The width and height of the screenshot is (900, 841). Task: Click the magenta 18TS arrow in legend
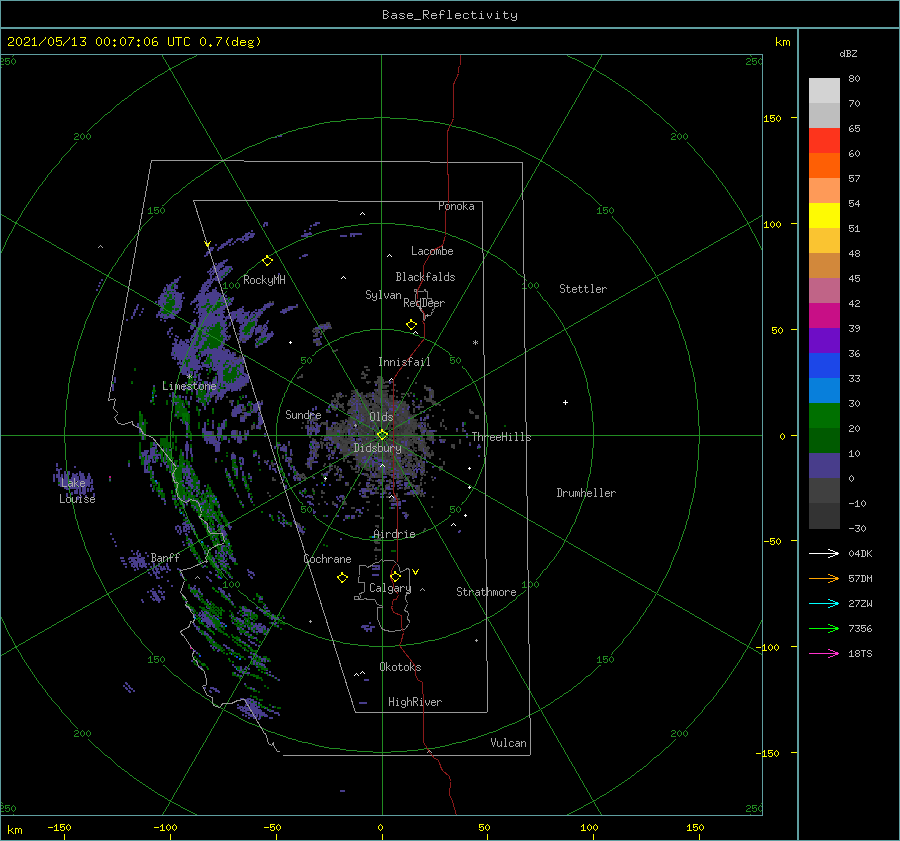pyautogui.click(x=824, y=653)
